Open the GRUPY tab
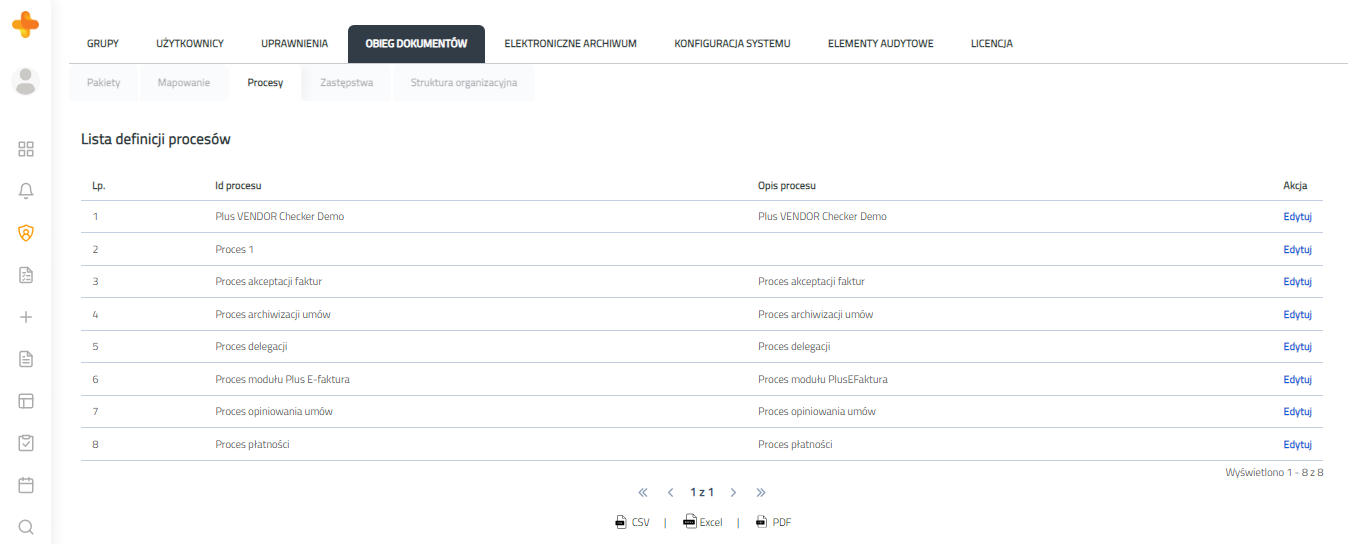The width and height of the screenshot is (1356, 544). click(x=103, y=44)
